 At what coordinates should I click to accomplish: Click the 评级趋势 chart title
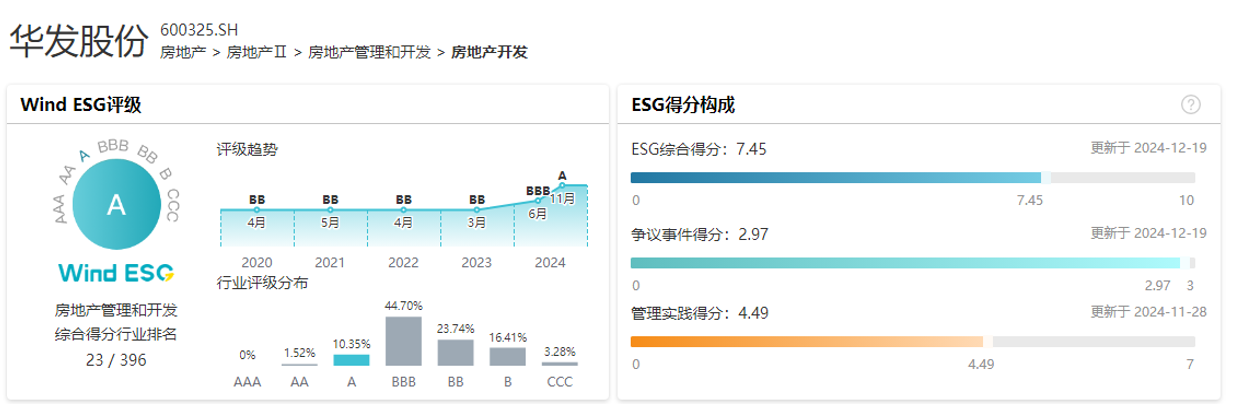coord(247,150)
